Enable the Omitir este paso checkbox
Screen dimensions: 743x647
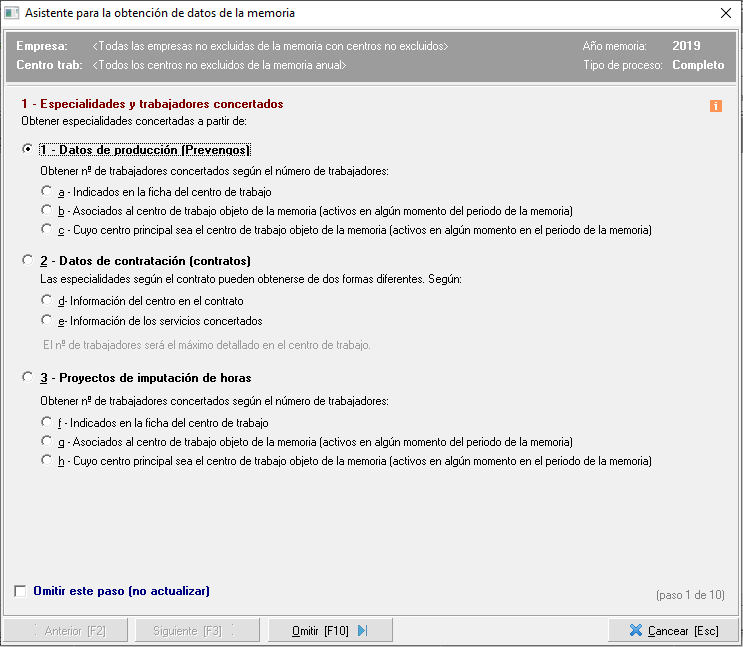coord(21,591)
